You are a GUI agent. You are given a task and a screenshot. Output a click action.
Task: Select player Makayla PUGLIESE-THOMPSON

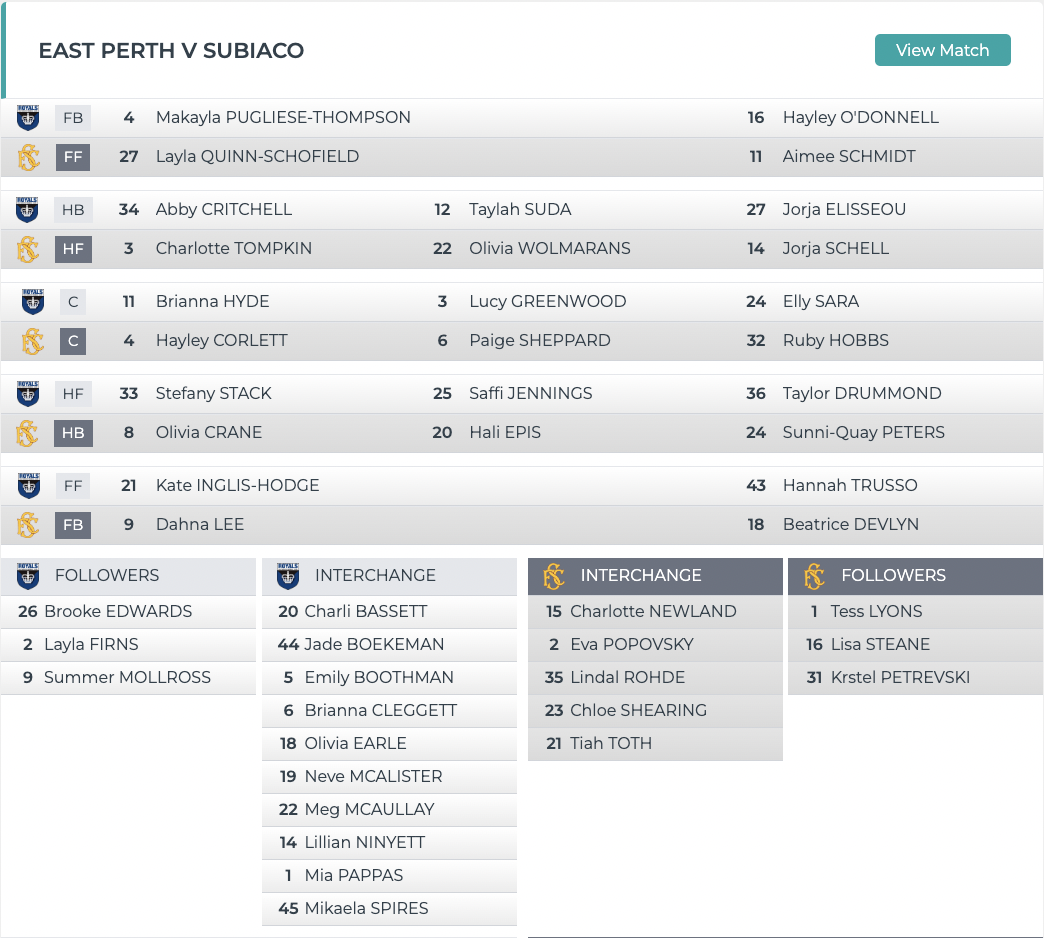click(x=283, y=117)
